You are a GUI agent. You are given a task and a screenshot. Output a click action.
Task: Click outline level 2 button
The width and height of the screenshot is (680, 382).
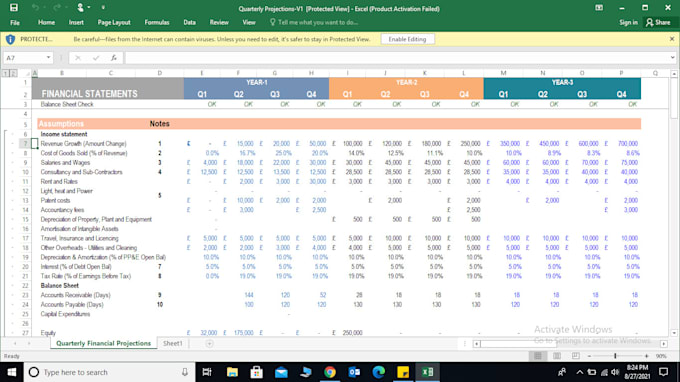pyautogui.click(x=13, y=73)
